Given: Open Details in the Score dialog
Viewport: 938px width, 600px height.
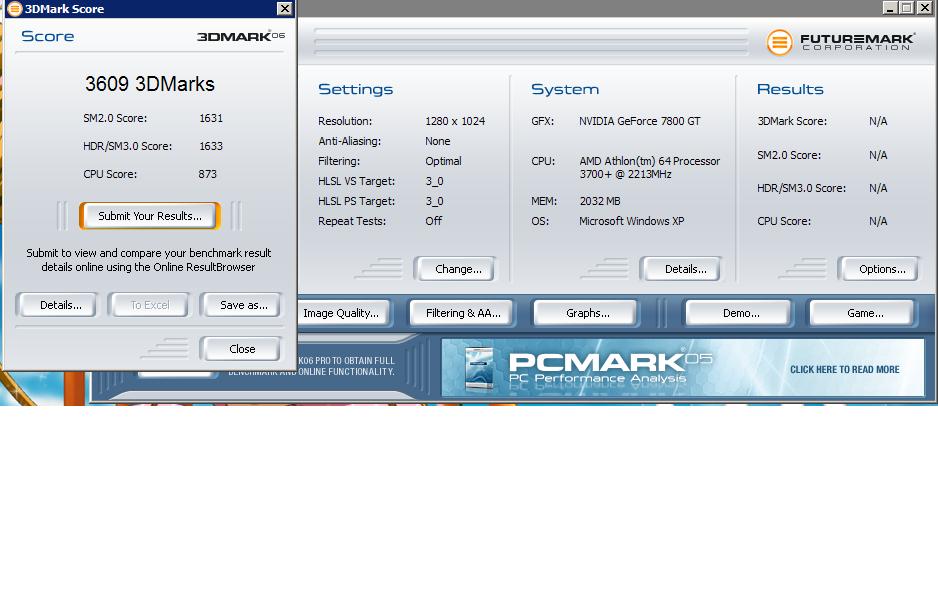Looking at the screenshot, I should coord(60,305).
